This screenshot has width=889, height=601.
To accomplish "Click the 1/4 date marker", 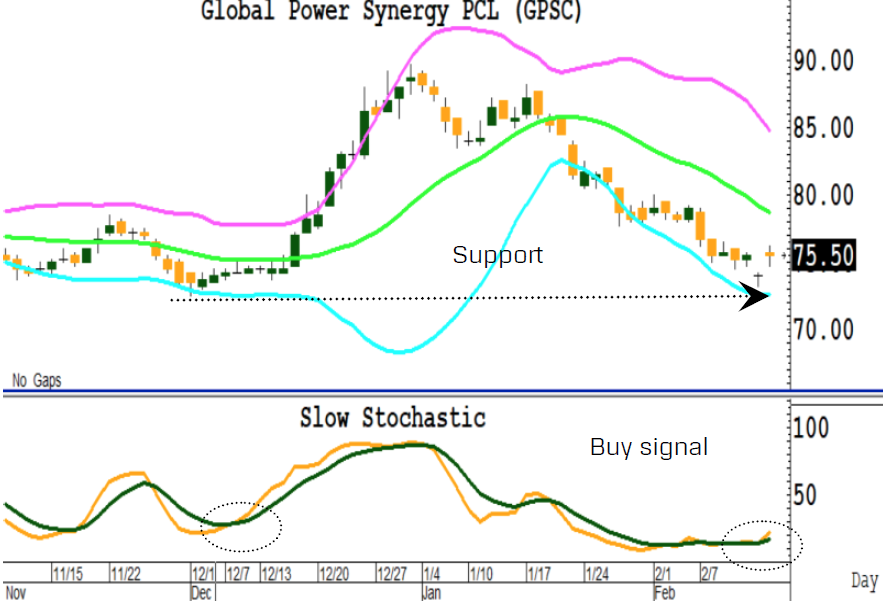I will 431,574.
